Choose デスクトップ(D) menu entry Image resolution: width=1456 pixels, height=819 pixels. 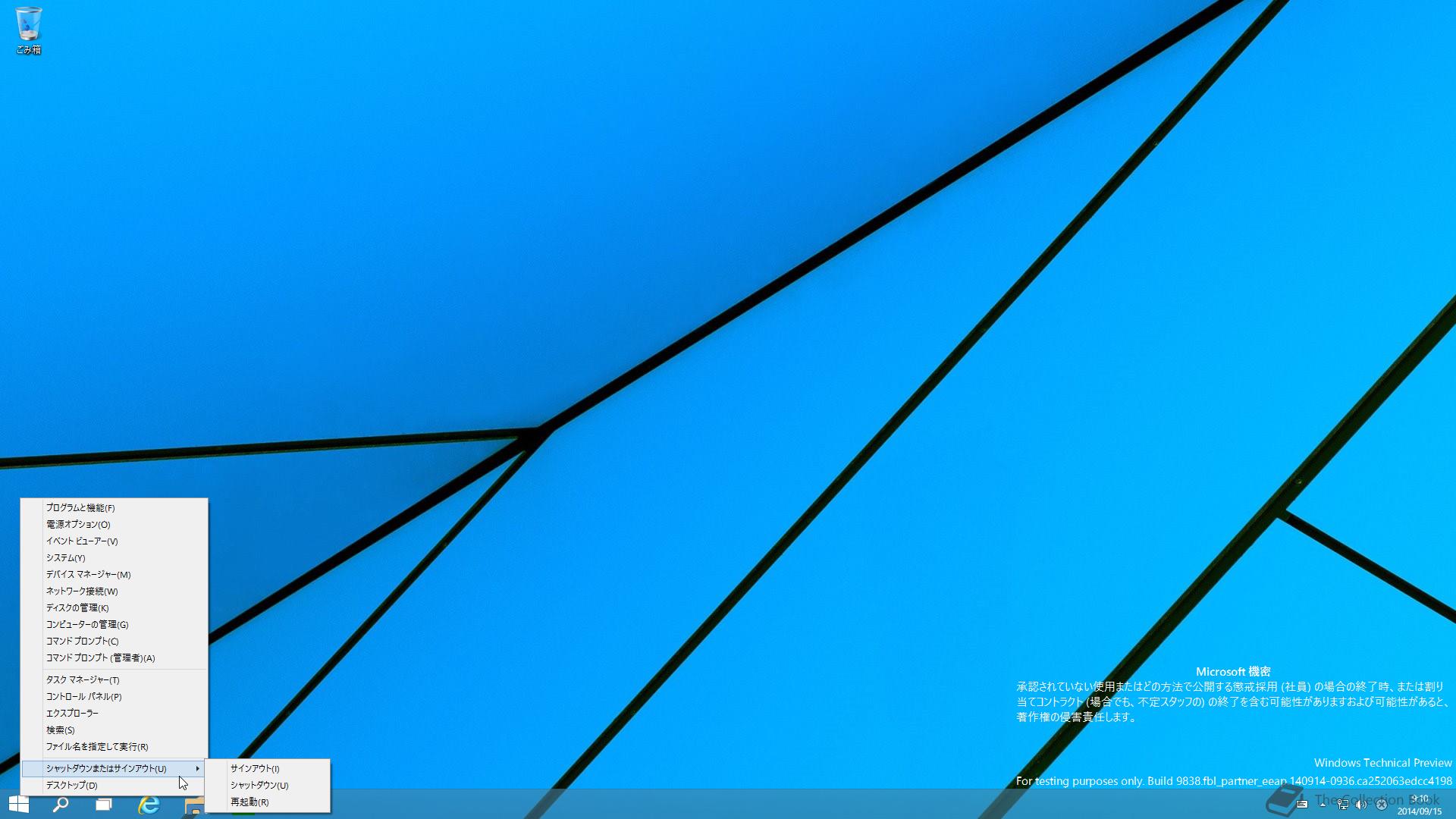click(x=114, y=786)
